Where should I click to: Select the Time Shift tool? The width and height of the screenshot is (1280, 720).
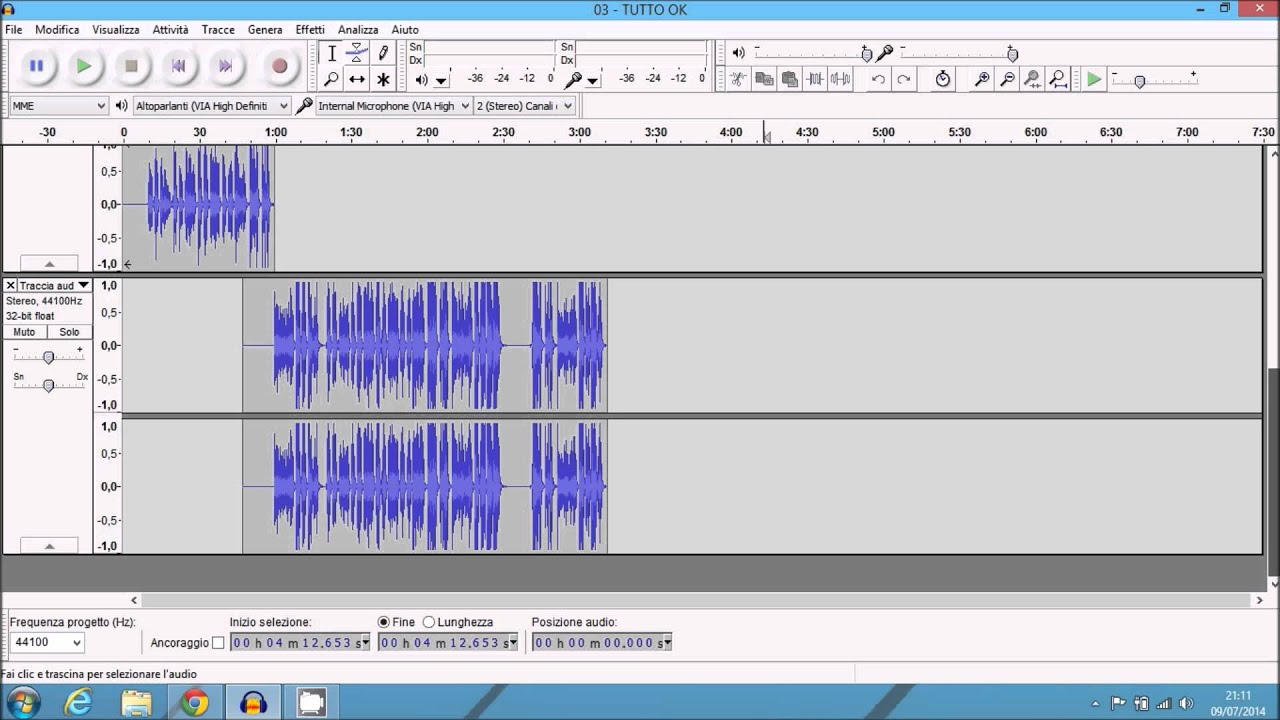click(357, 79)
